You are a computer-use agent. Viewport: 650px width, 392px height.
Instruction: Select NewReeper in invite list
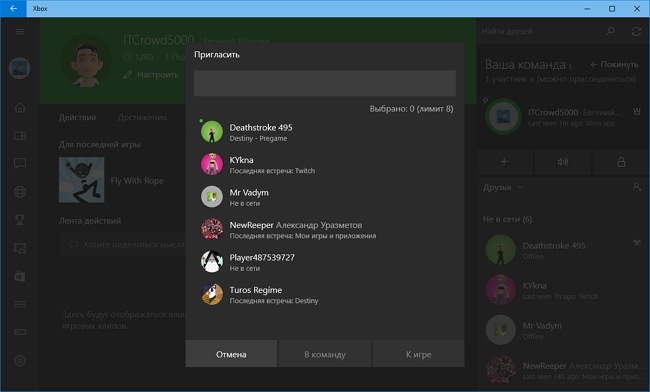point(325,229)
